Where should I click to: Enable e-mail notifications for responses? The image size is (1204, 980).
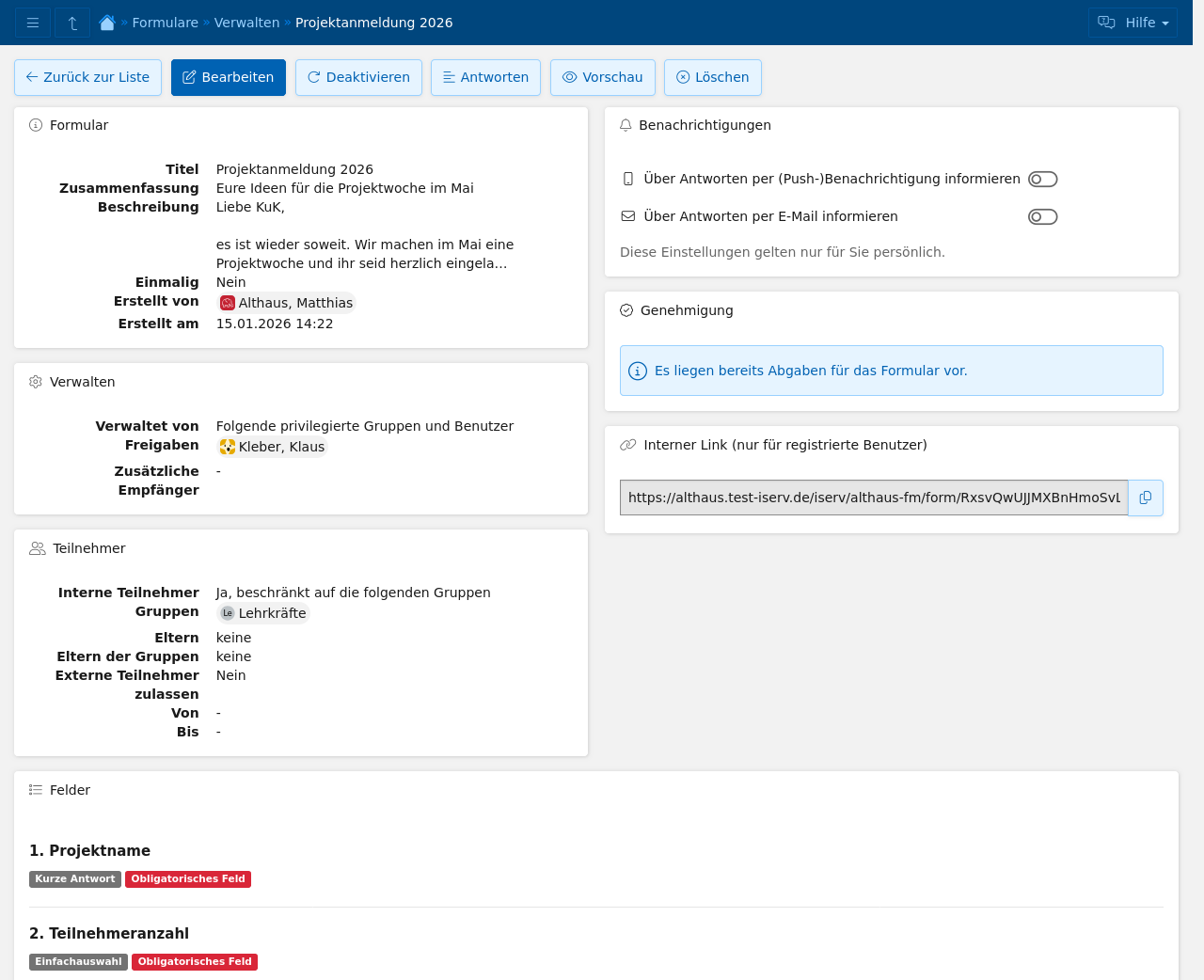[1042, 216]
